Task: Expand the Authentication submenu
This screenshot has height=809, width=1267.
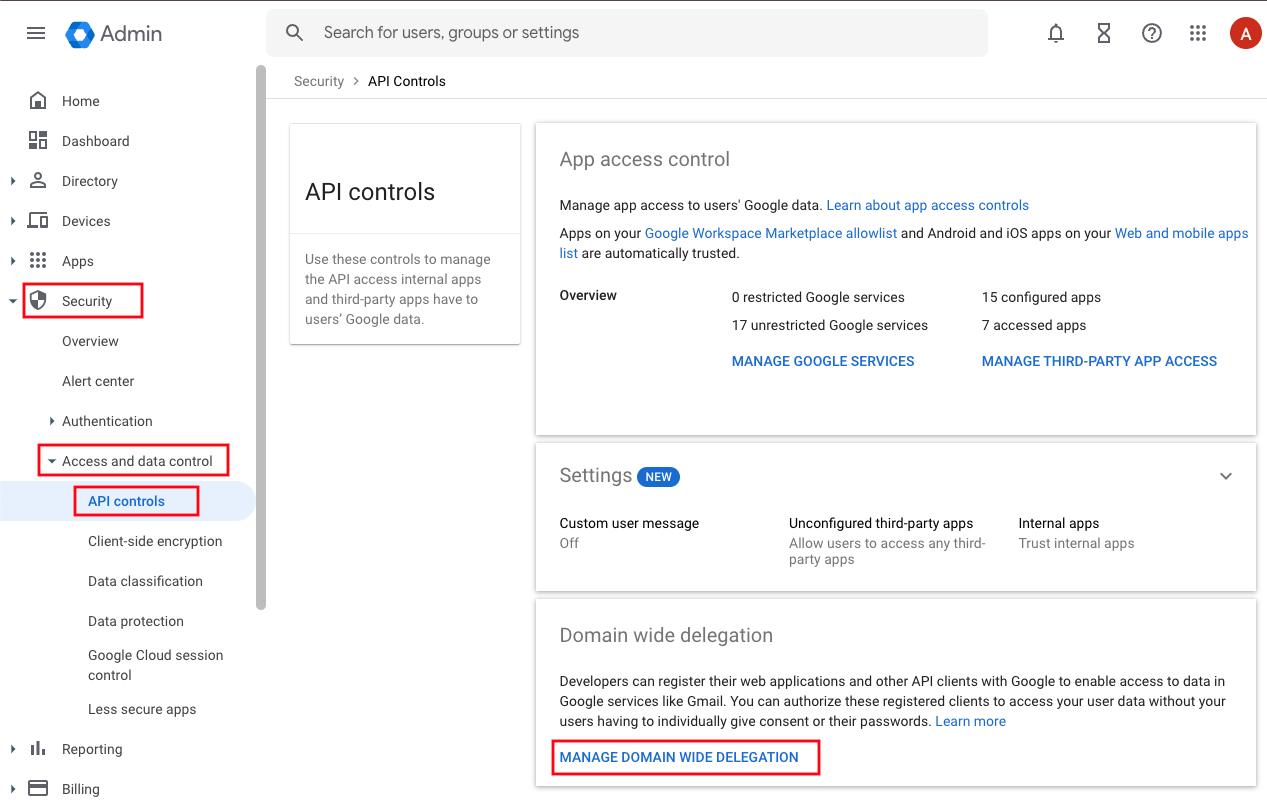Action: click(x=52, y=421)
